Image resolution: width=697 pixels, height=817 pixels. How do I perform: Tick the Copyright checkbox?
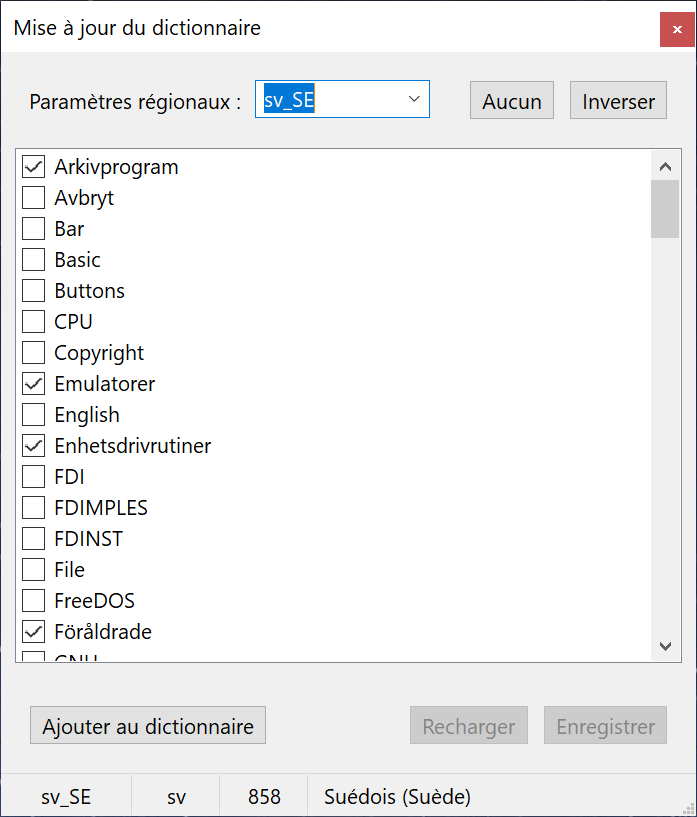coord(34,353)
